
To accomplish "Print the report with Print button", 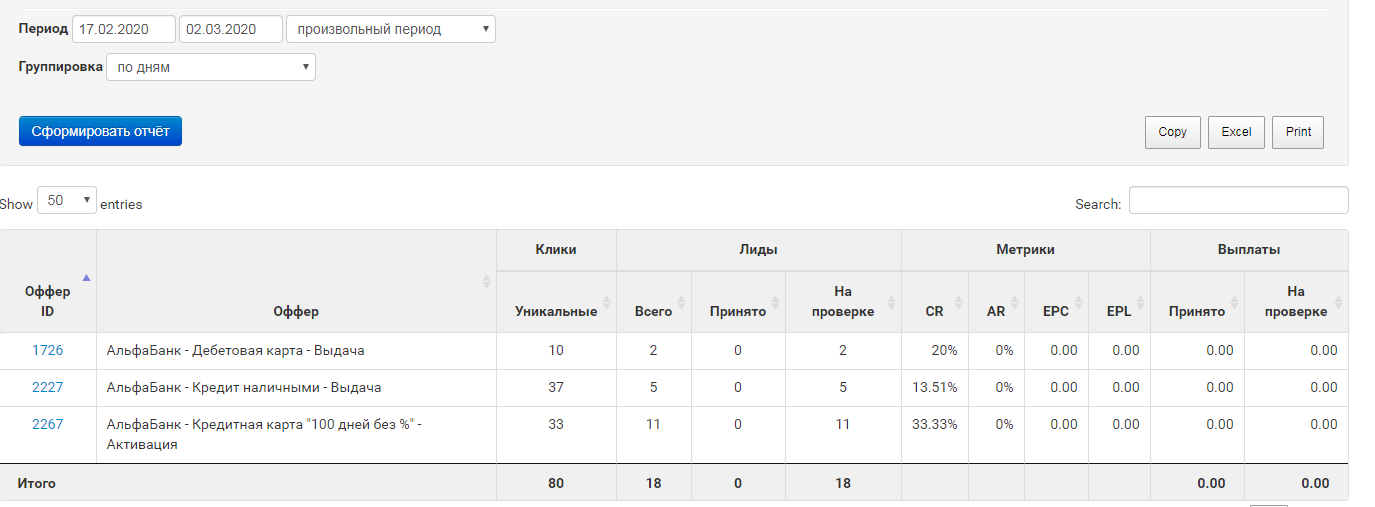I will (1298, 132).
